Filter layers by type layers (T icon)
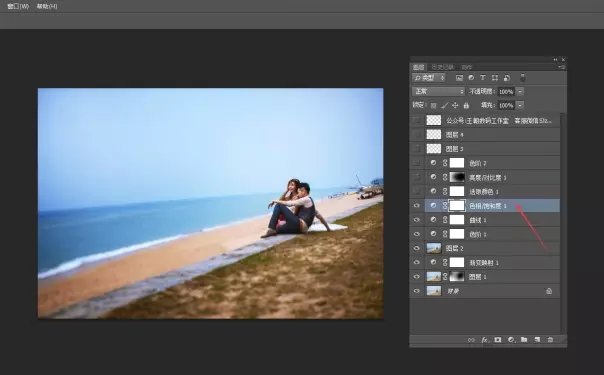 pyautogui.click(x=483, y=78)
